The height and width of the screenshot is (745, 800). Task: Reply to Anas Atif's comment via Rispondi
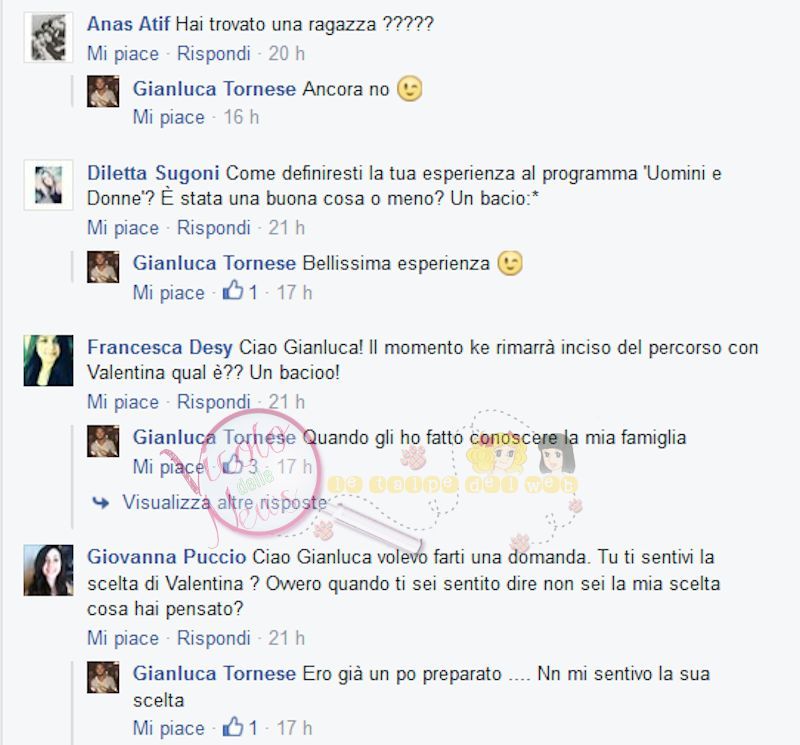(213, 54)
